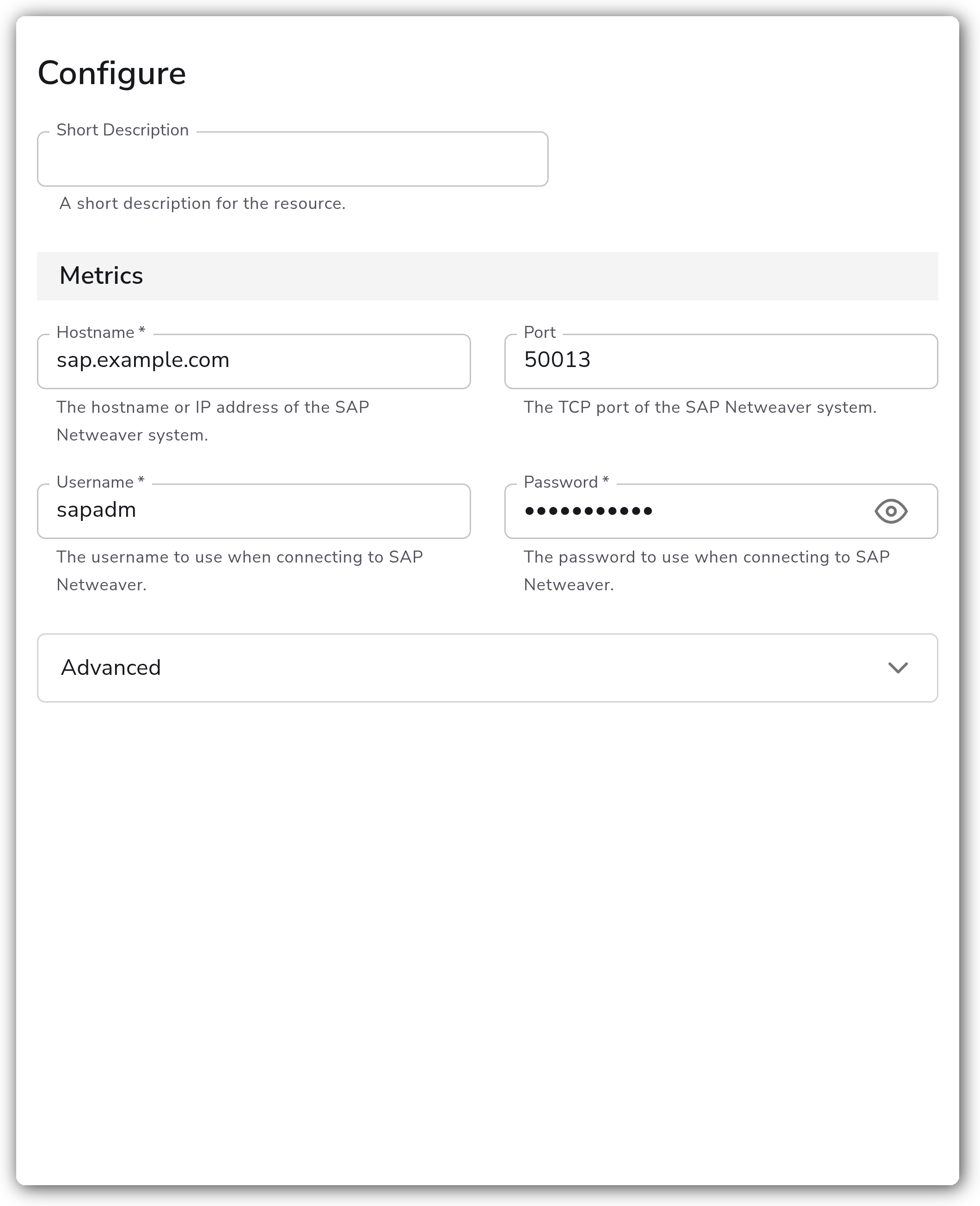The image size is (980, 1206).
Task: Click the Short Description input field
Action: point(293,159)
